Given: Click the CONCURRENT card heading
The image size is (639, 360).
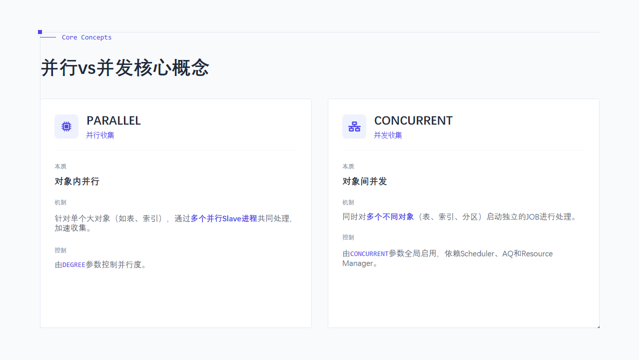Looking at the screenshot, I should coord(413,121).
